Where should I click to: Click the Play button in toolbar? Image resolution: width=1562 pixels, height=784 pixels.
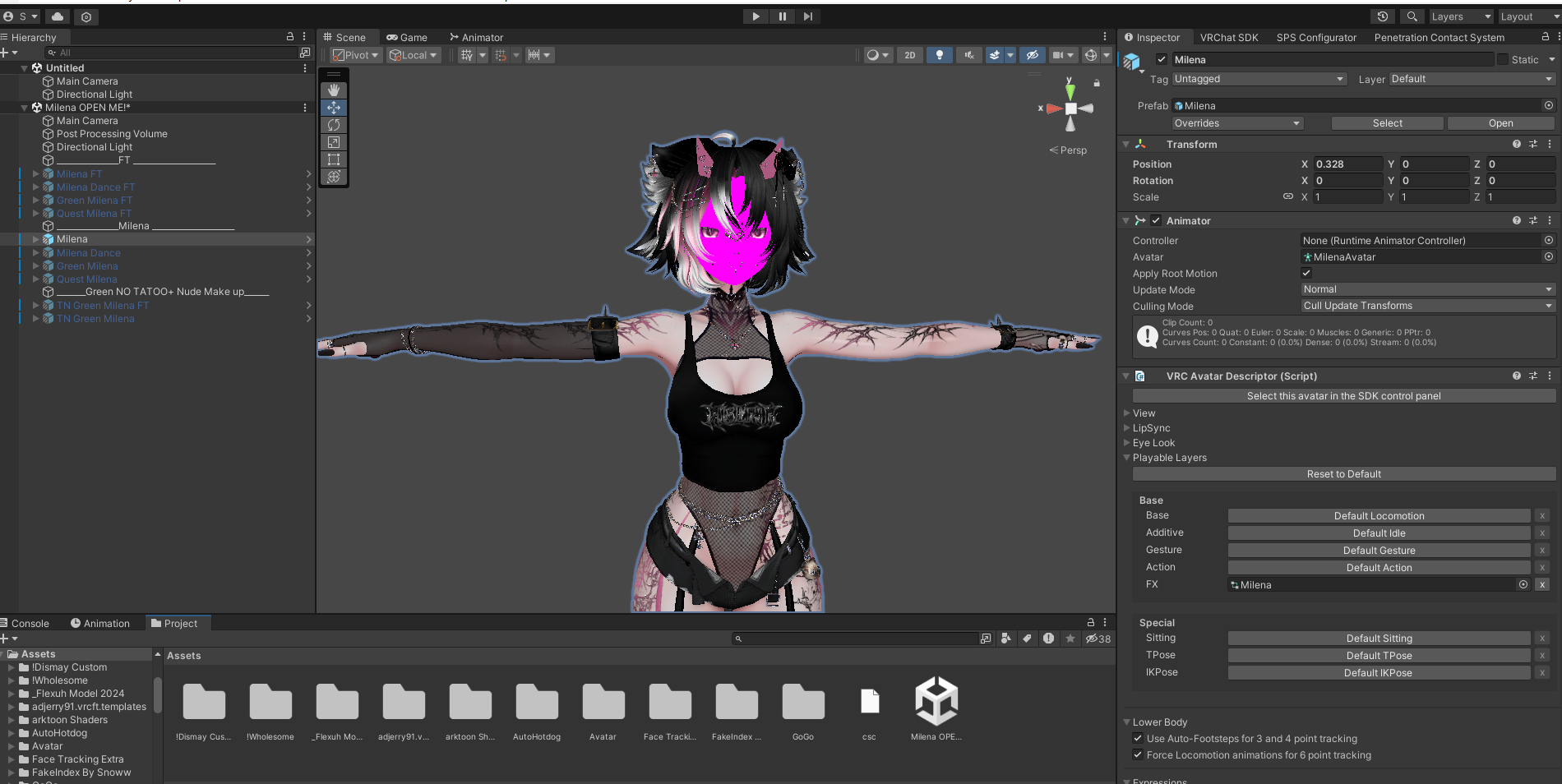(x=756, y=16)
